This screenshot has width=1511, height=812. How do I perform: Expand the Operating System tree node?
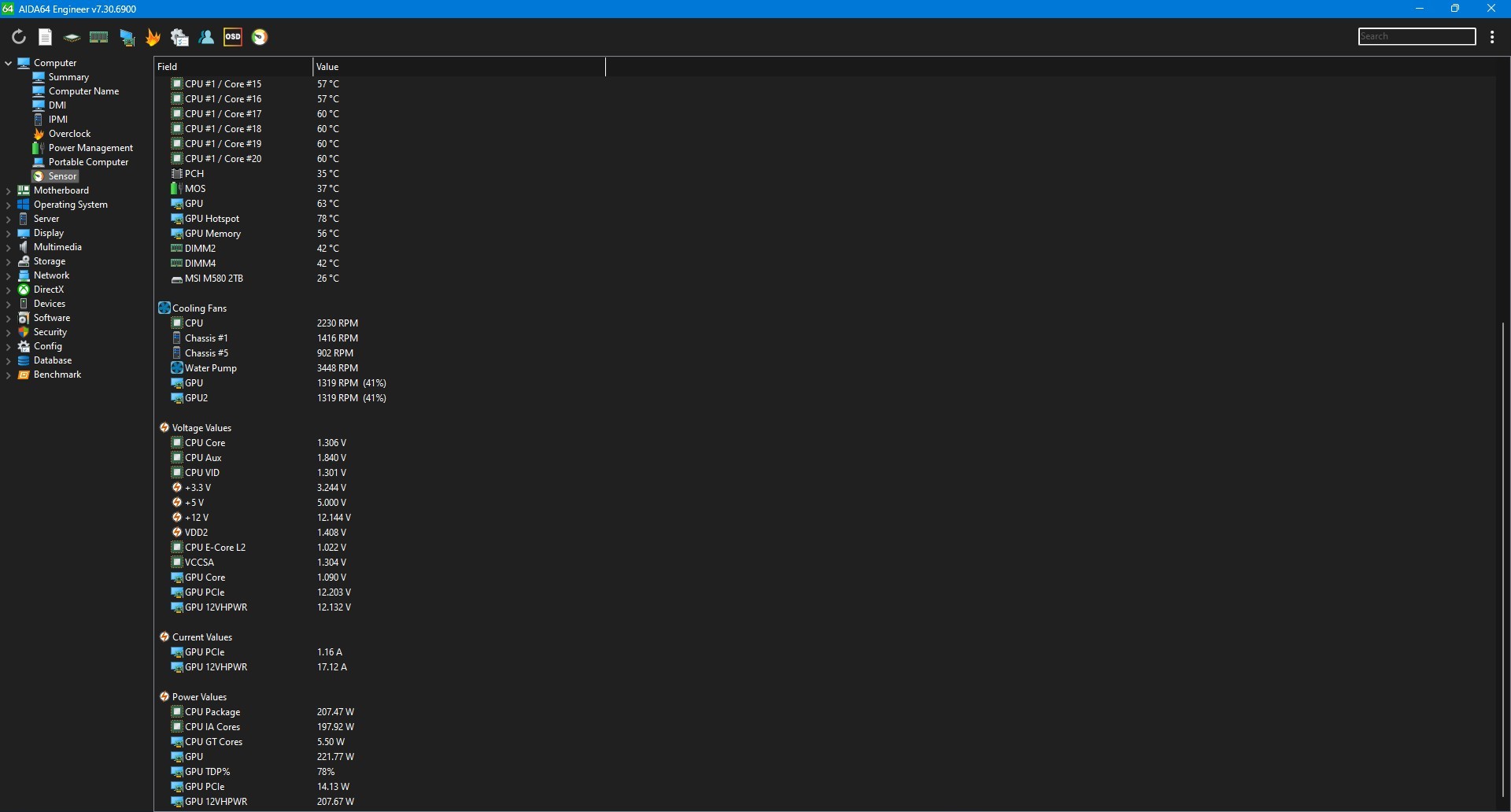[8, 205]
